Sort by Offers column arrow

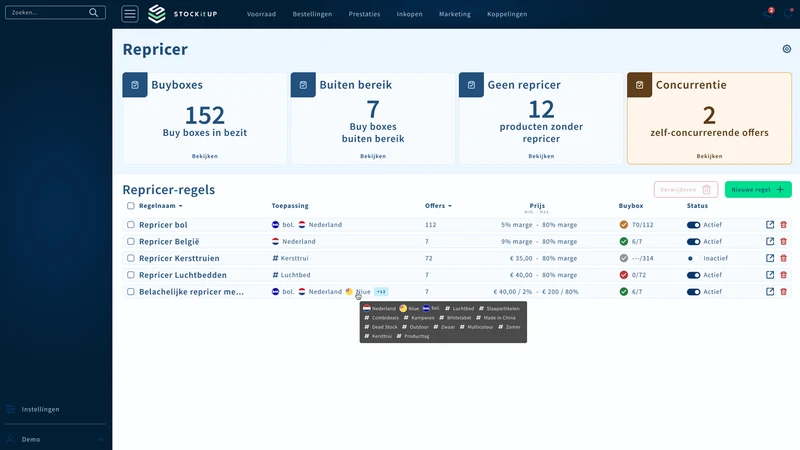pos(449,206)
